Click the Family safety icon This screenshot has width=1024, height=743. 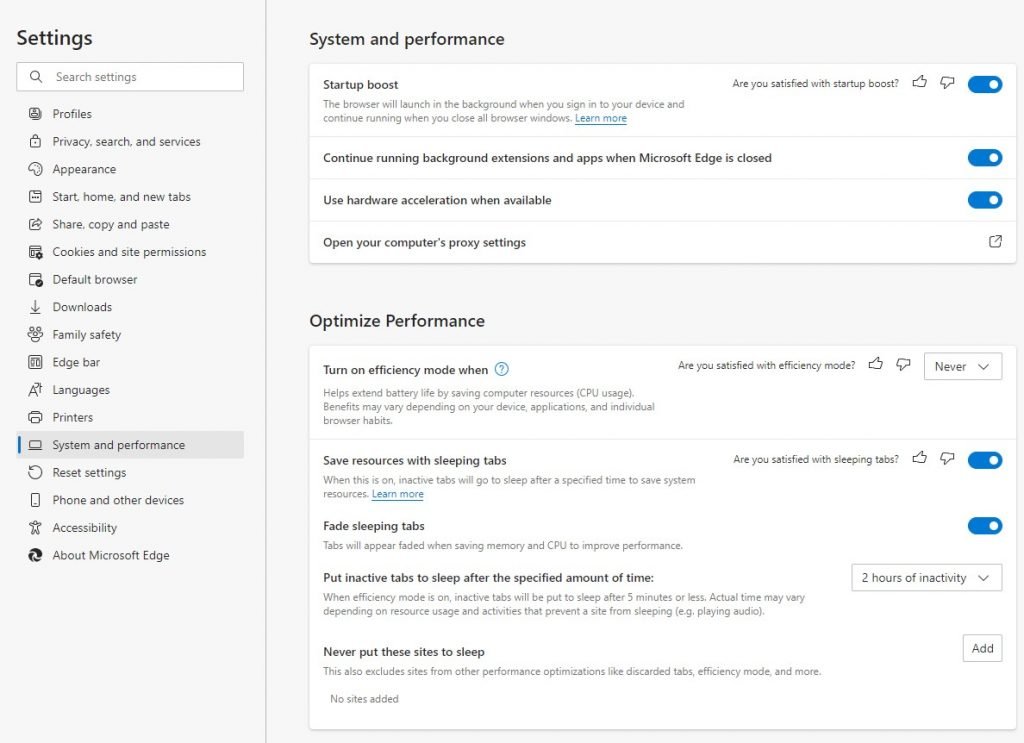(x=35, y=334)
